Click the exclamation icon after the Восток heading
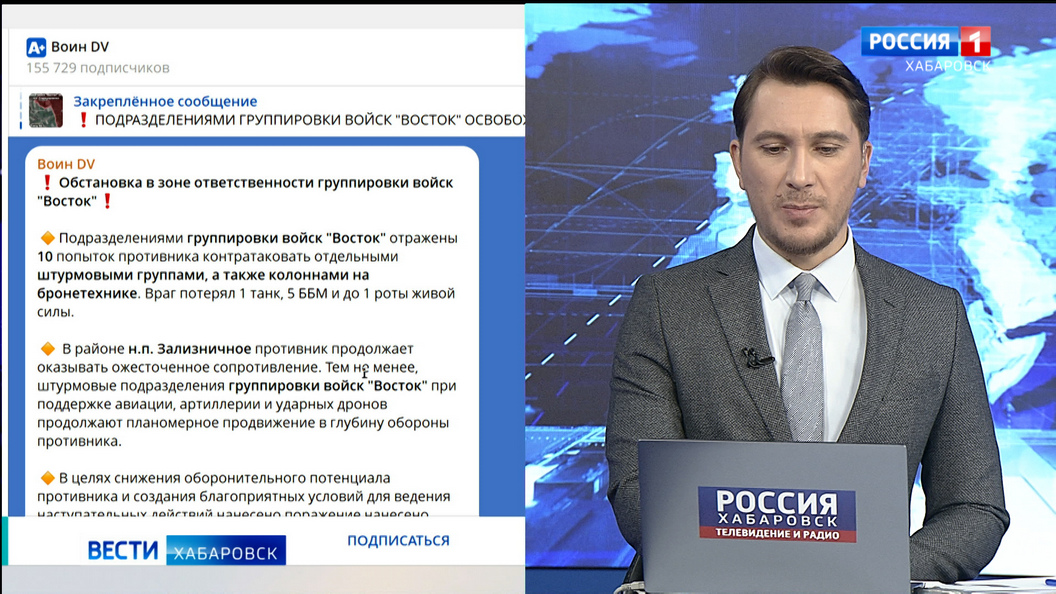 click(106, 200)
